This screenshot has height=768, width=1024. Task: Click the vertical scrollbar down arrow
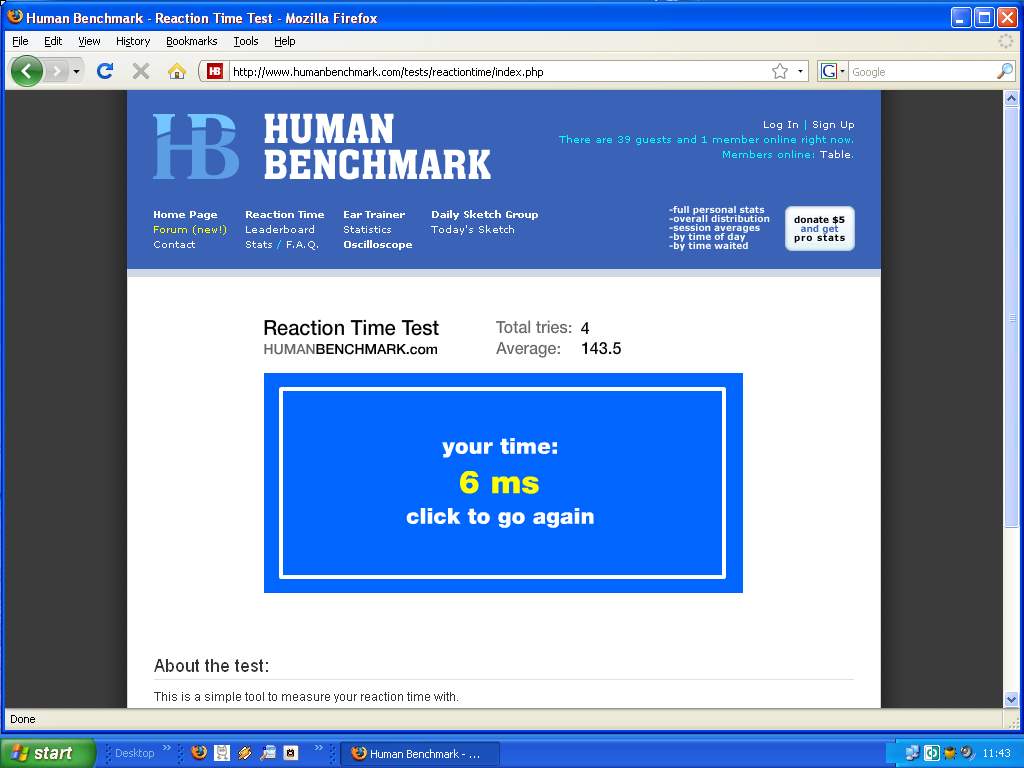pos(1011,699)
